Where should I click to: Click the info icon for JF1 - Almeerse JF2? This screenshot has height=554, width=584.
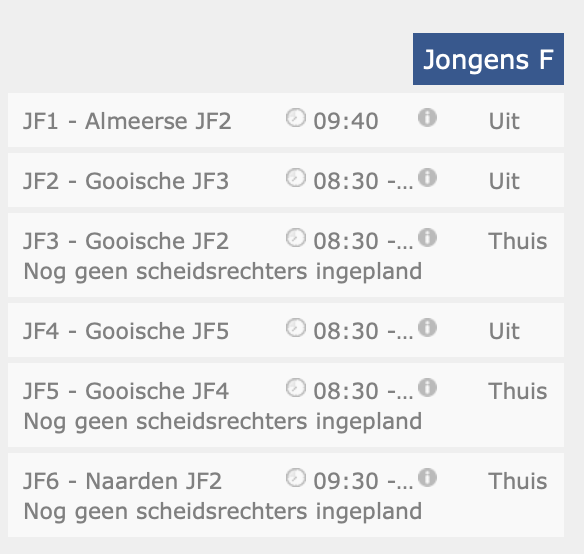click(427, 118)
